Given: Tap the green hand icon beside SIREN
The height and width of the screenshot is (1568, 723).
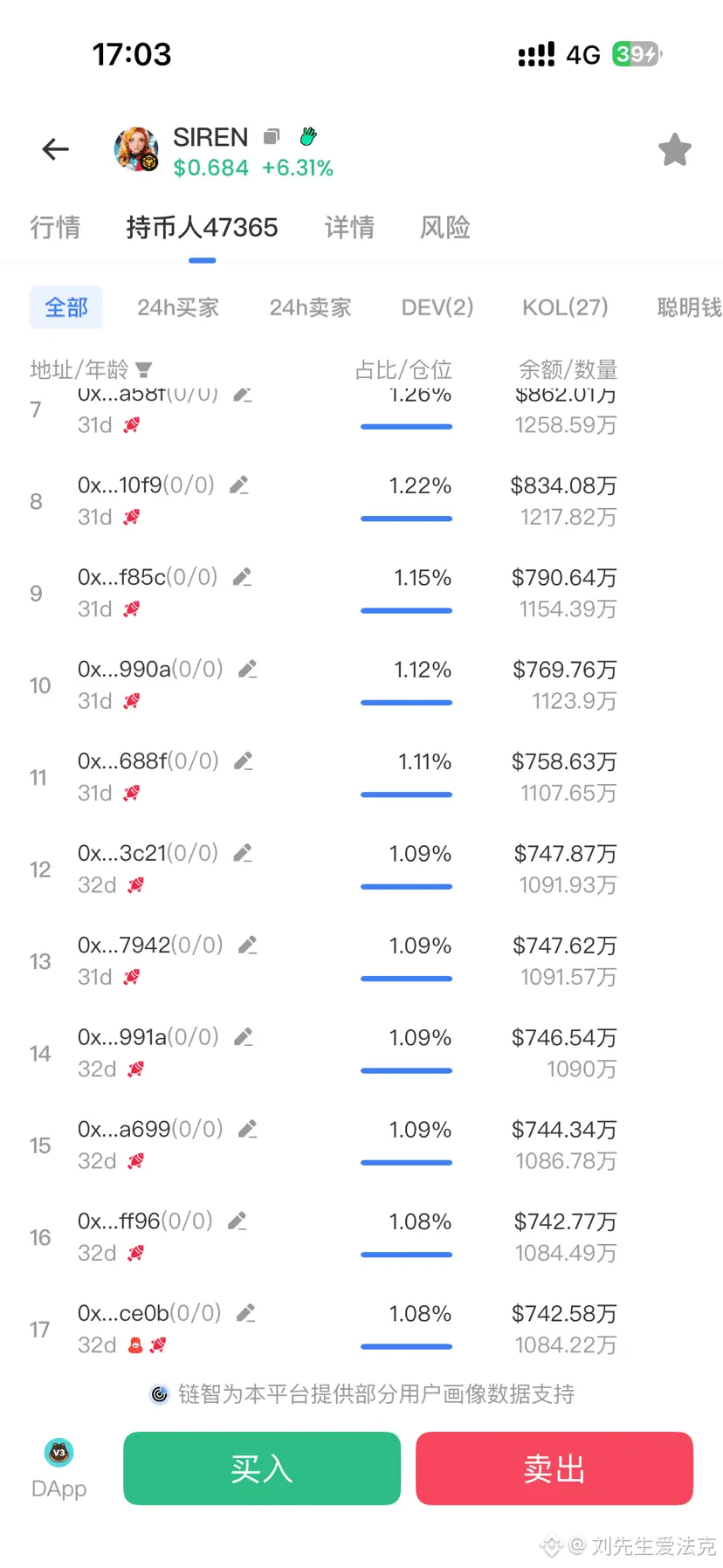Looking at the screenshot, I should (308, 135).
